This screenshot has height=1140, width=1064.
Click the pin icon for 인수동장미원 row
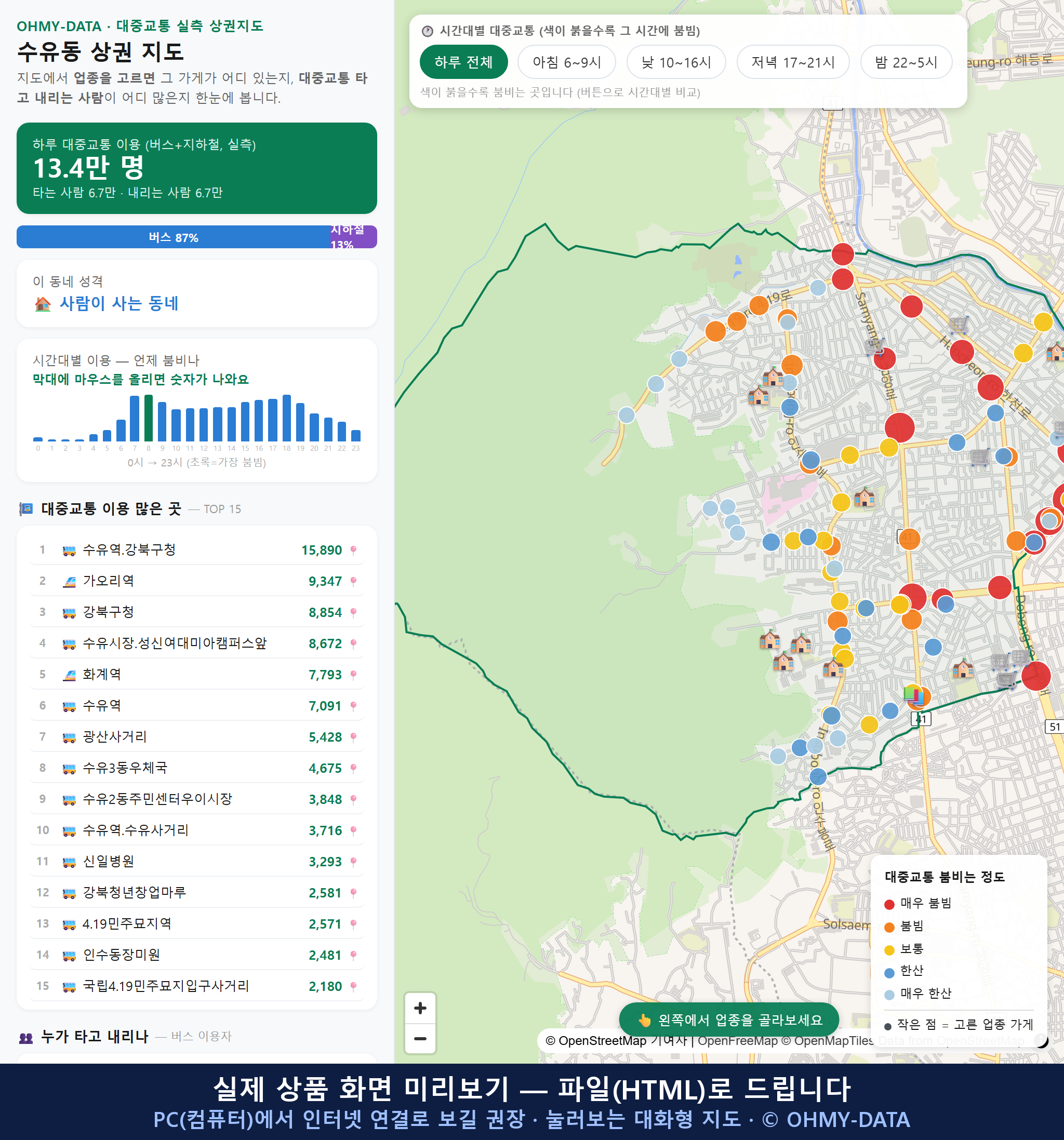pos(353,955)
